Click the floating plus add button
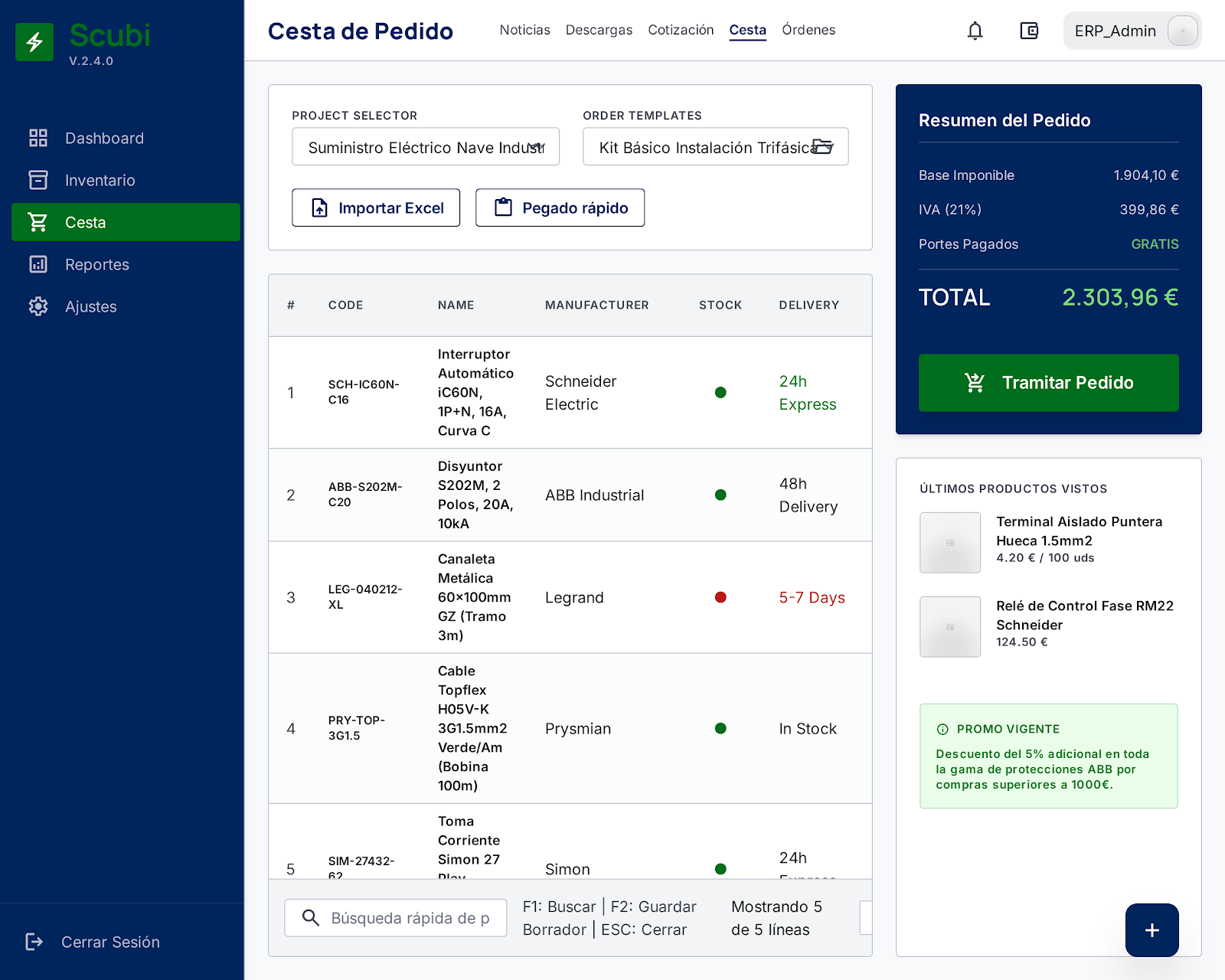Screen dimensions: 1225x980 tap(1151, 930)
